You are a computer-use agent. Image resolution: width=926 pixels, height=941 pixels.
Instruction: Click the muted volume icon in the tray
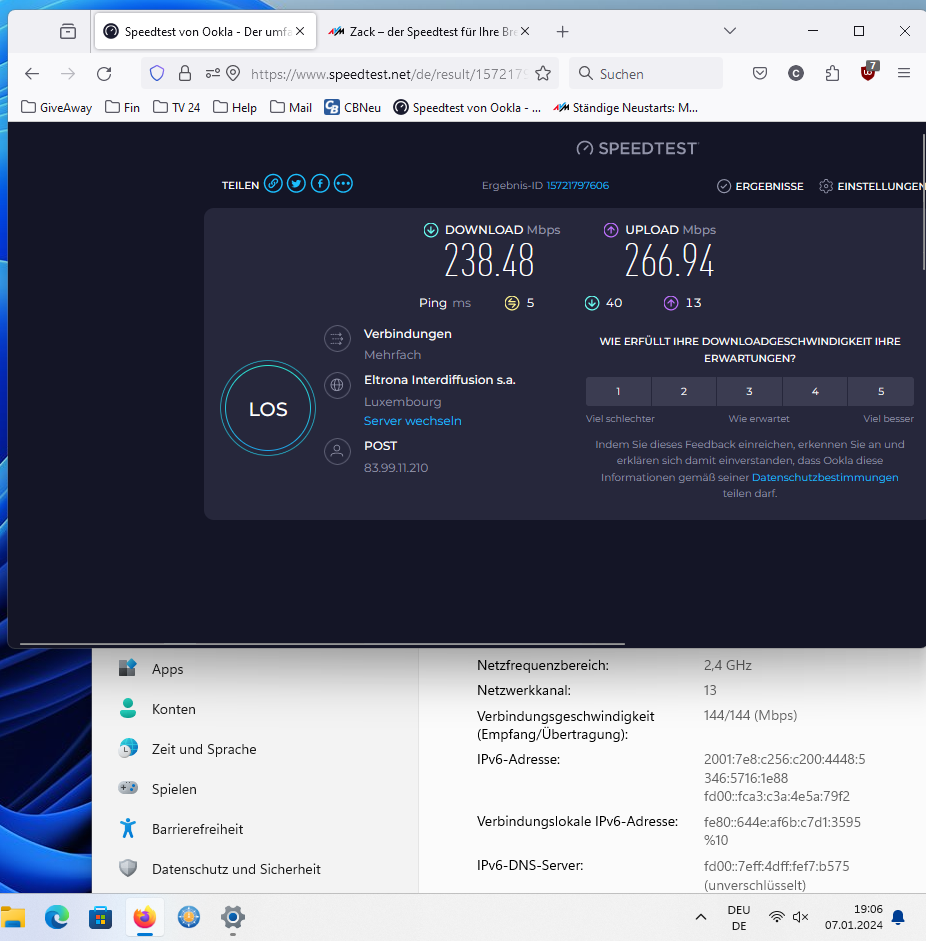pos(801,916)
